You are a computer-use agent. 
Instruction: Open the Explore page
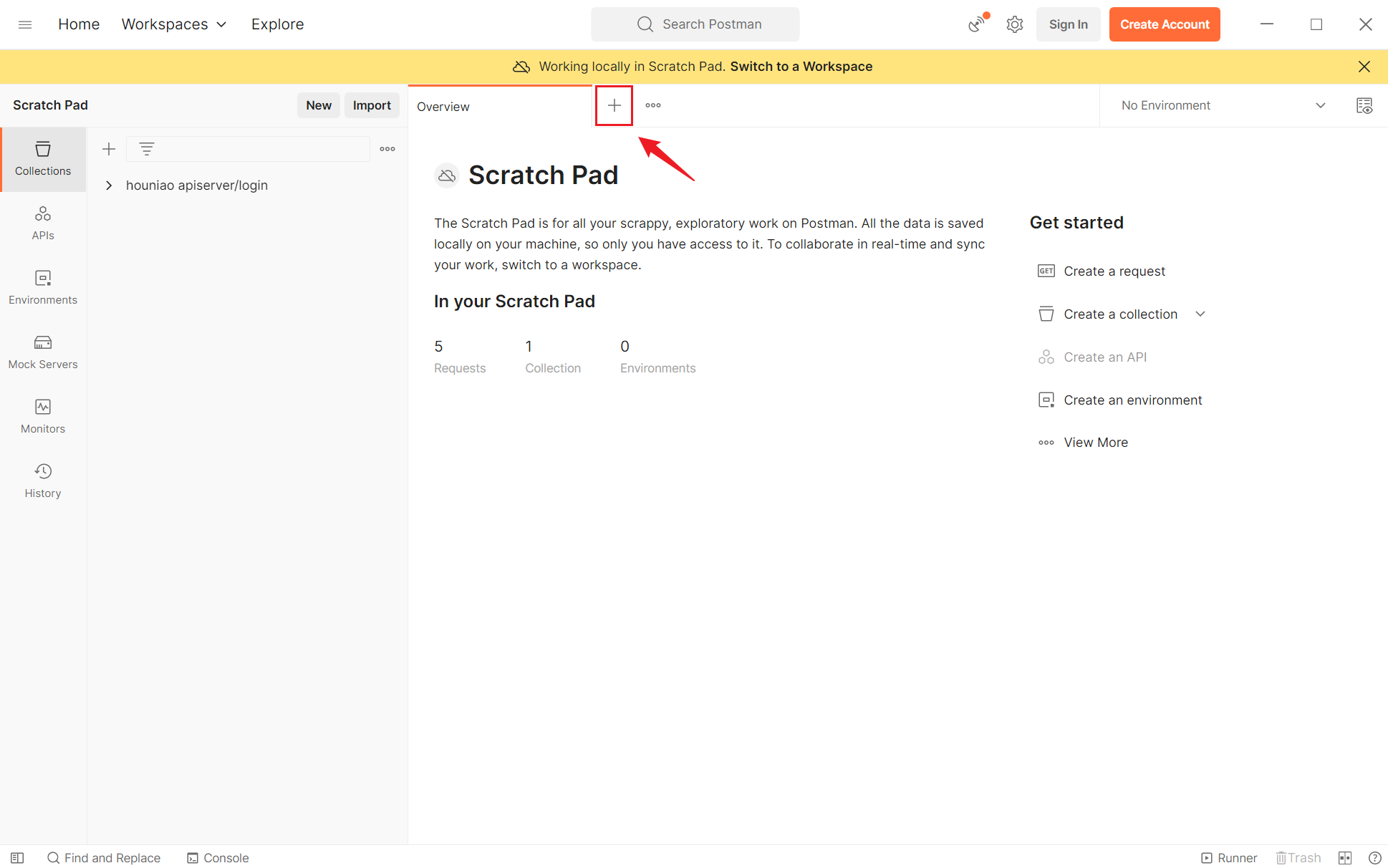click(x=277, y=24)
